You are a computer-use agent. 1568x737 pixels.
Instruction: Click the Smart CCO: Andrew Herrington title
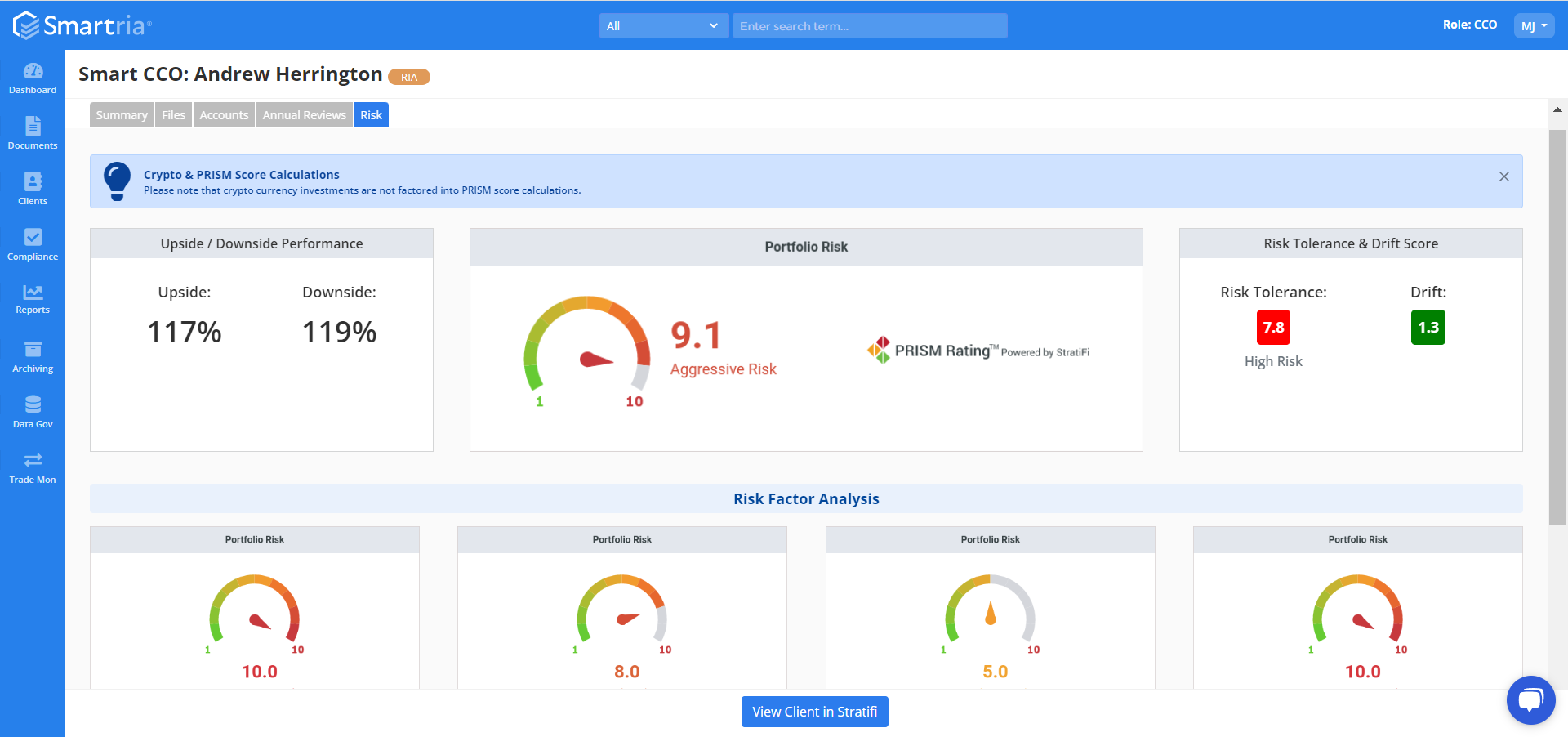click(230, 74)
